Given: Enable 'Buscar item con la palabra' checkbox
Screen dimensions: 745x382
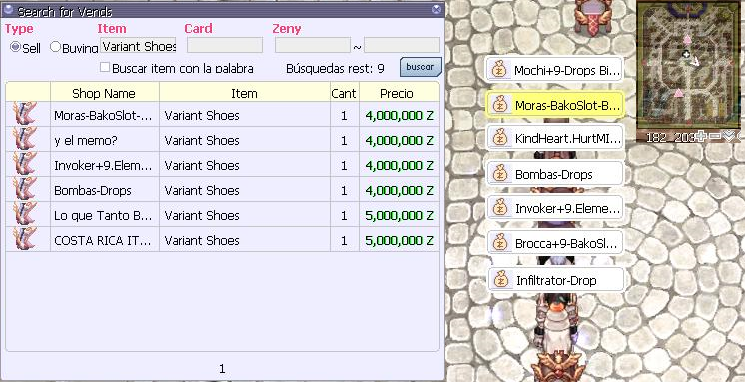Looking at the screenshot, I should (105, 67).
